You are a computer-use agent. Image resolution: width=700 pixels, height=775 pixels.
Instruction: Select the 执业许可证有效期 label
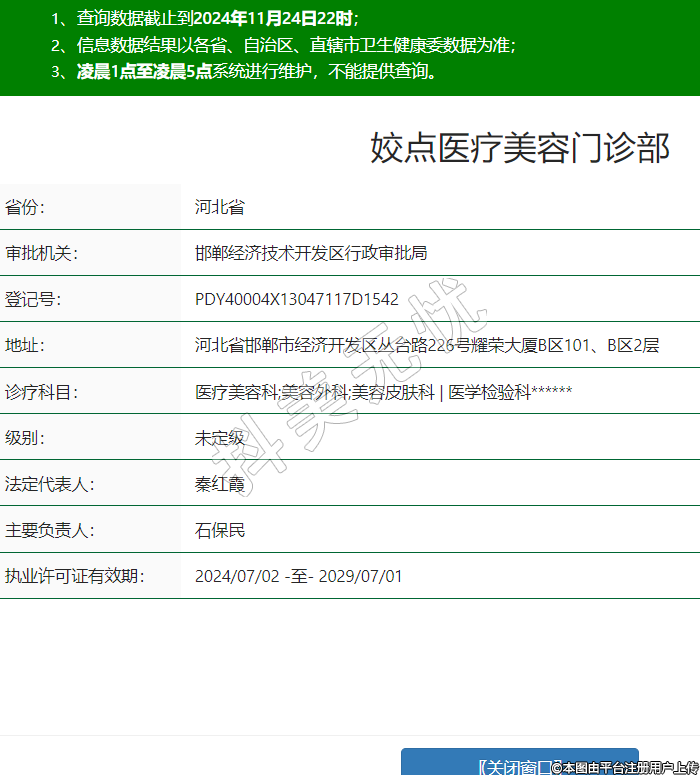click(75, 576)
